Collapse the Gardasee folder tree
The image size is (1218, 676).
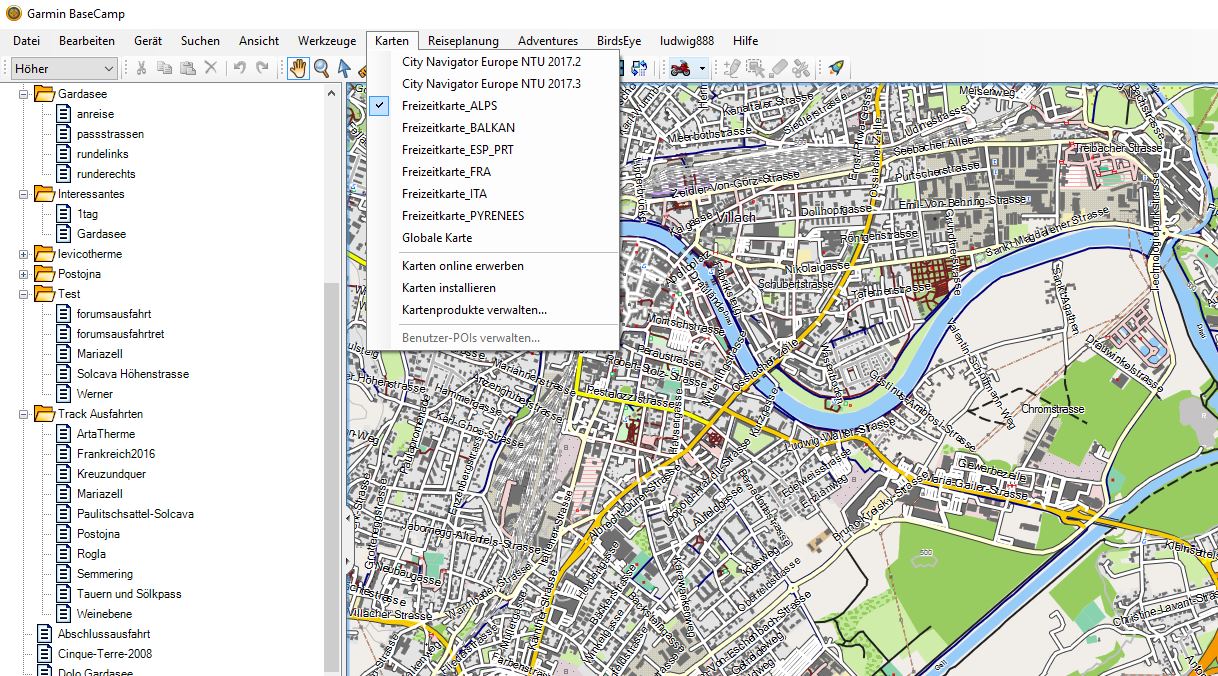[24, 94]
